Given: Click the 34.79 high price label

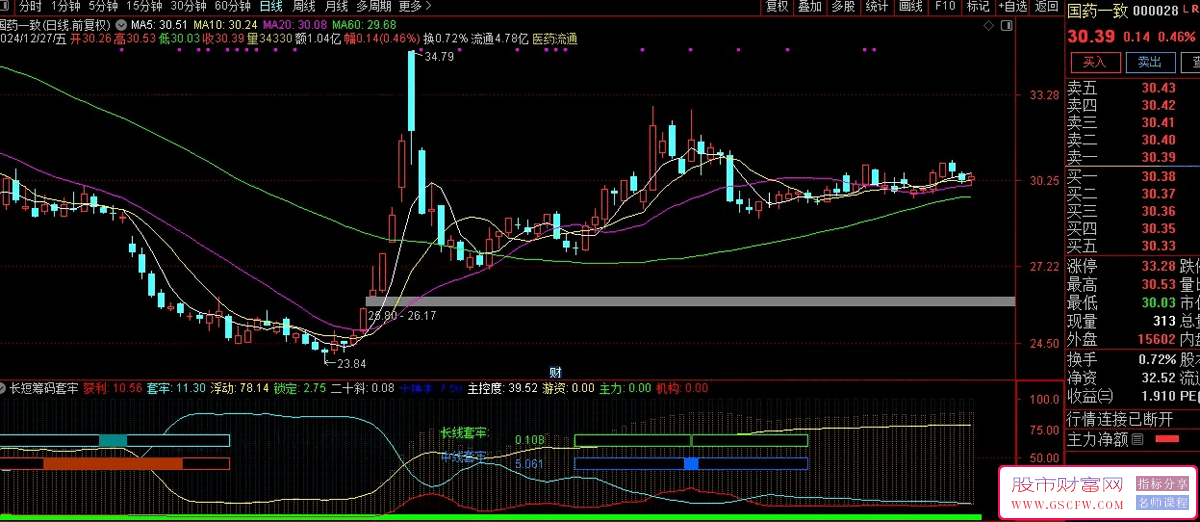Looking at the screenshot, I should (x=438, y=57).
